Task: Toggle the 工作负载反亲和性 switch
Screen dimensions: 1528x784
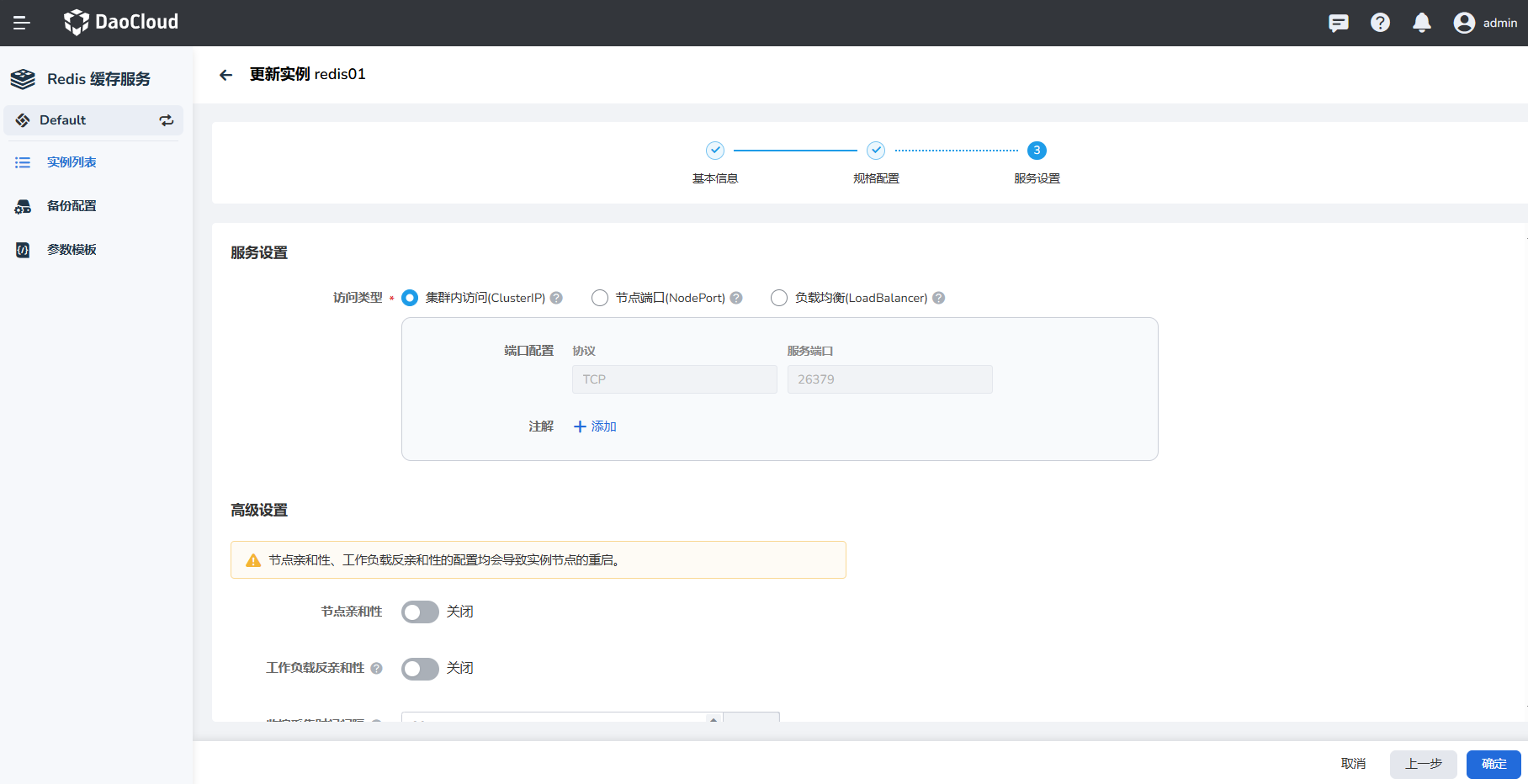Action: (420, 669)
